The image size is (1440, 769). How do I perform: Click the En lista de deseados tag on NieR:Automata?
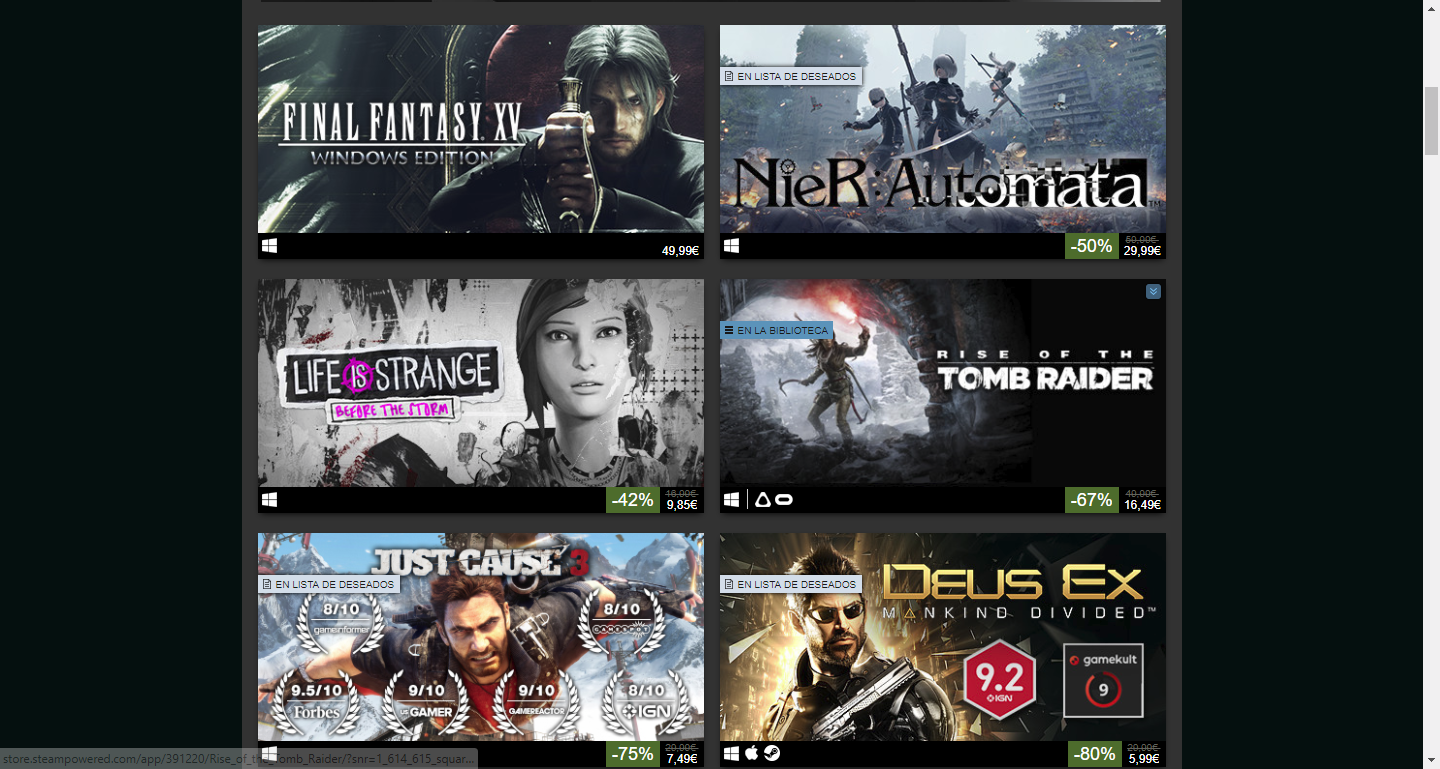pyautogui.click(x=791, y=76)
